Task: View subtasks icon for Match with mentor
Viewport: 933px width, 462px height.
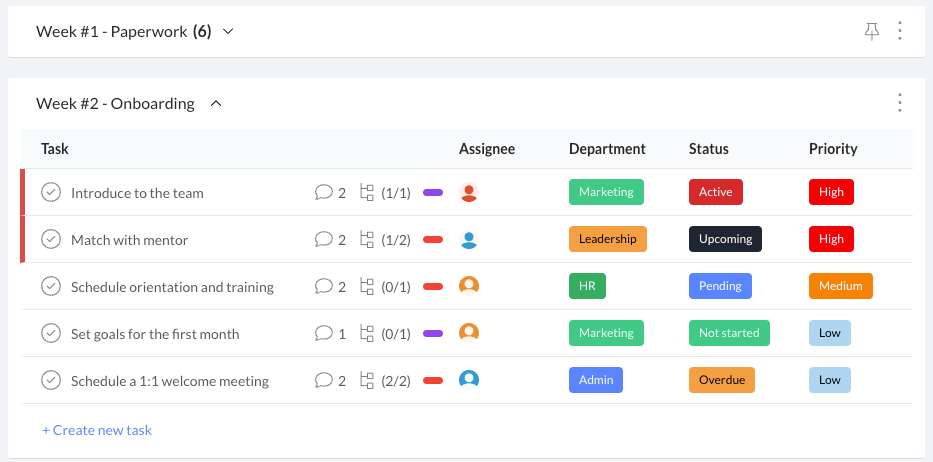Action: [x=367, y=239]
